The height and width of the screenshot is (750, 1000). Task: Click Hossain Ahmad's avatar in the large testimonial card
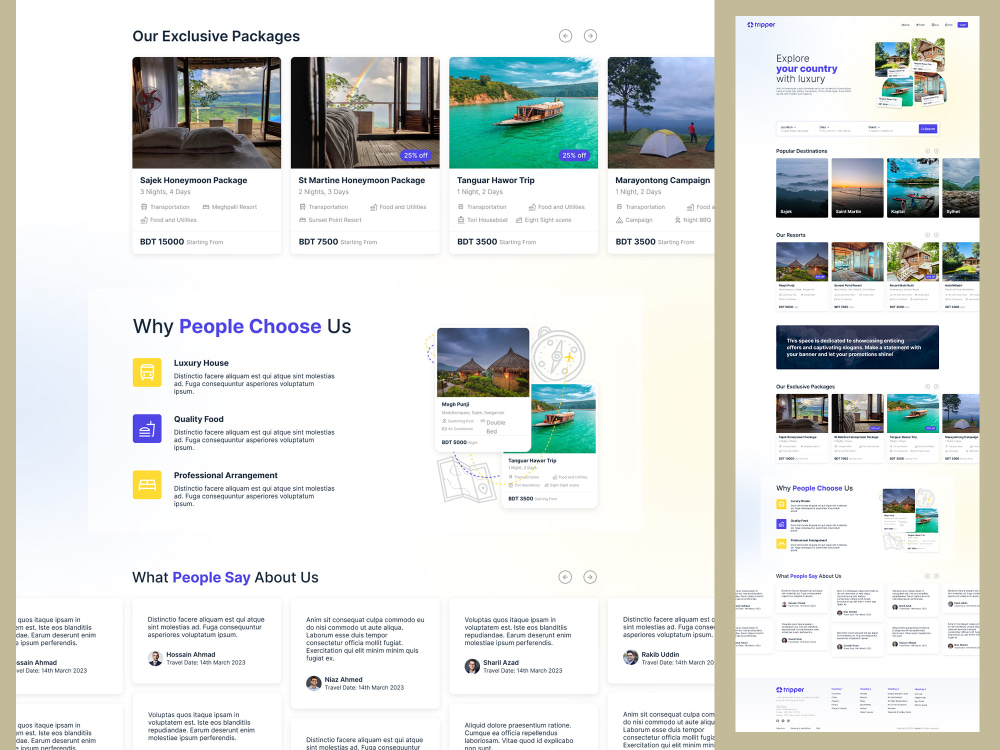[155, 659]
